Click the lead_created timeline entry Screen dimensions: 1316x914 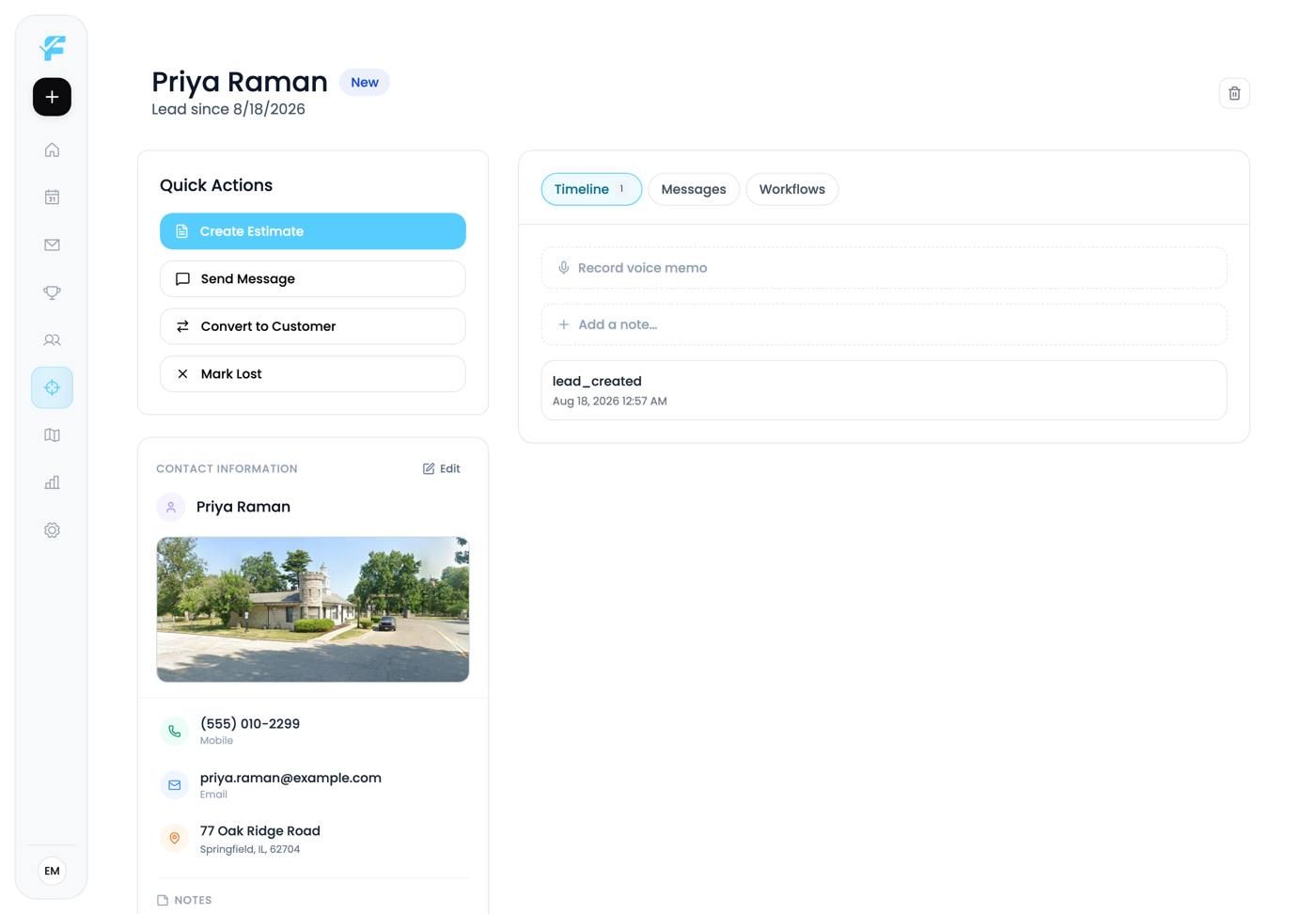(884, 390)
